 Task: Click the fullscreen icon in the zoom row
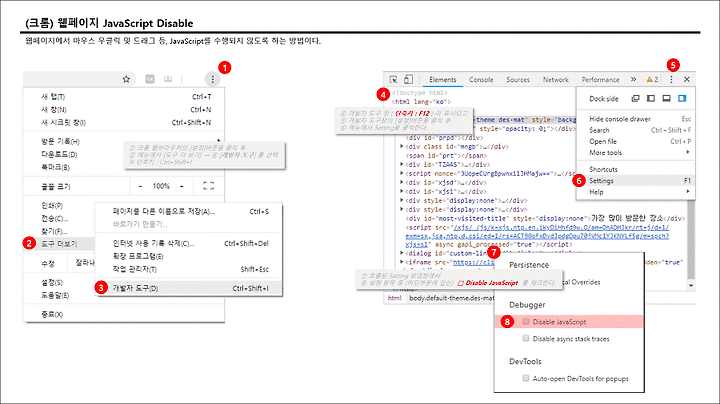point(208,186)
